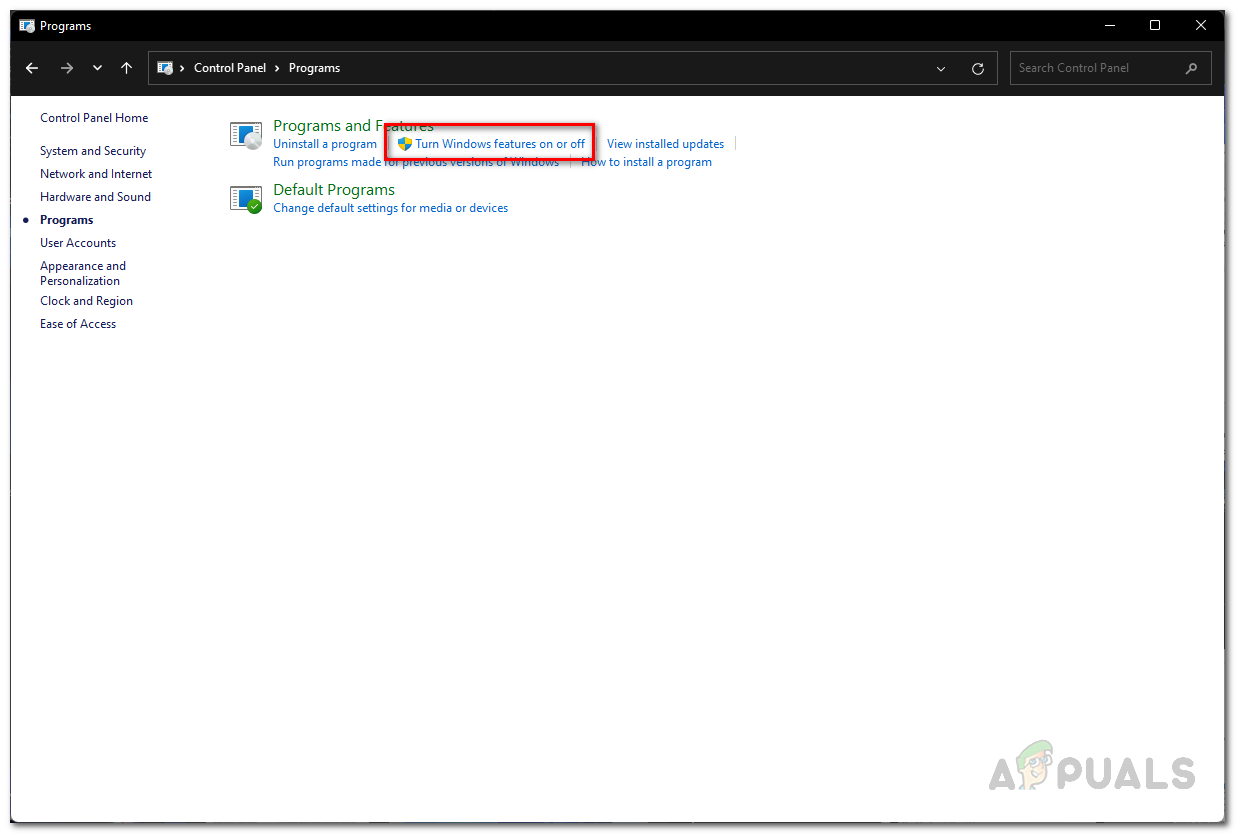
Task: Expand the address bar history dropdown
Action: [940, 68]
